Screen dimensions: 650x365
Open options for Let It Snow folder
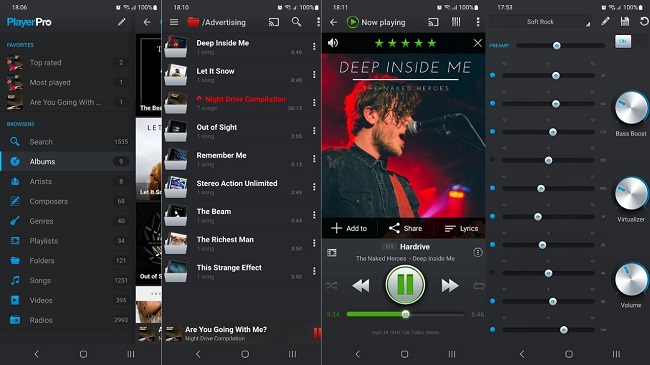click(x=314, y=74)
